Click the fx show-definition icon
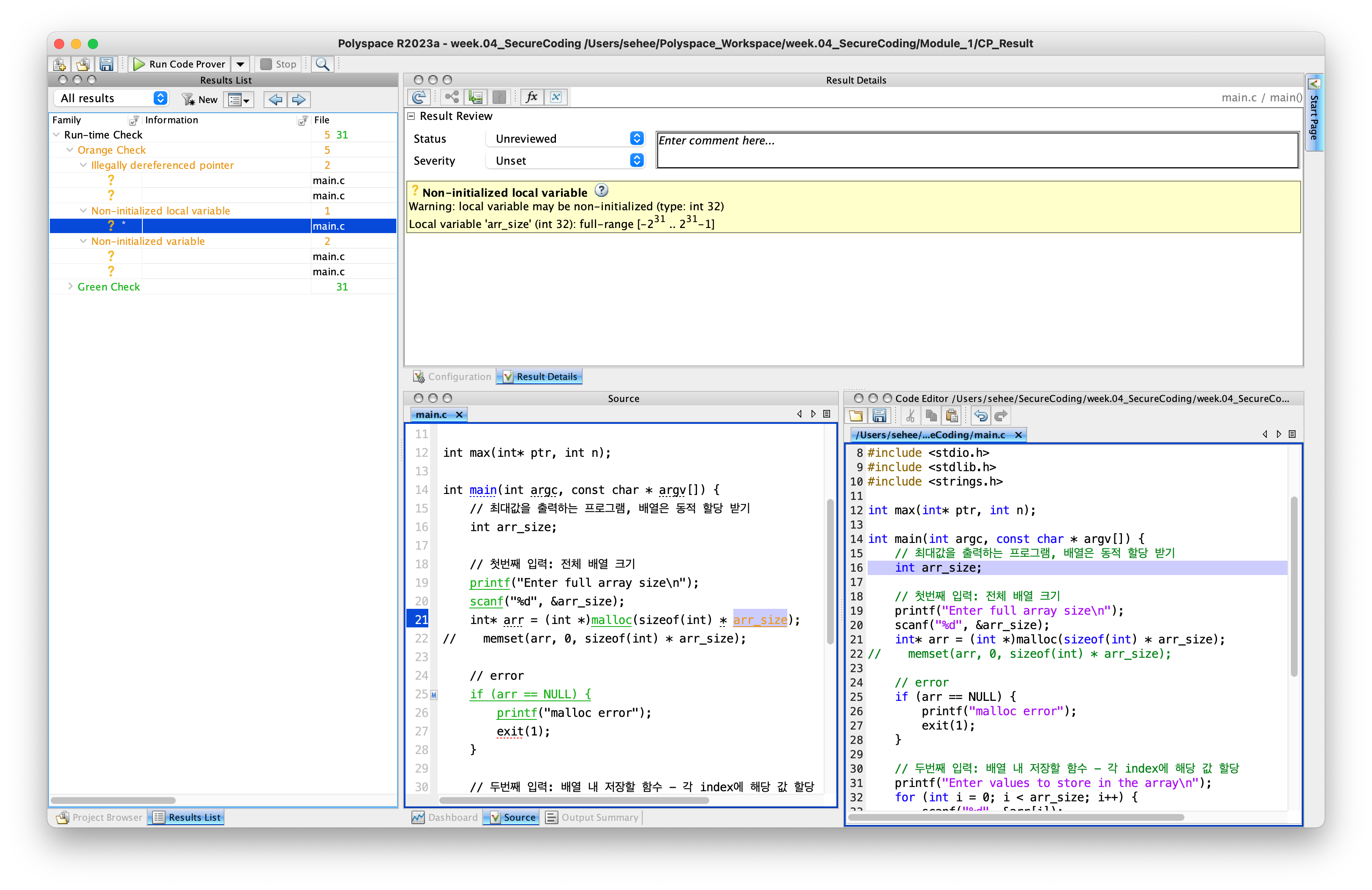The image size is (1372, 890). coord(531,97)
